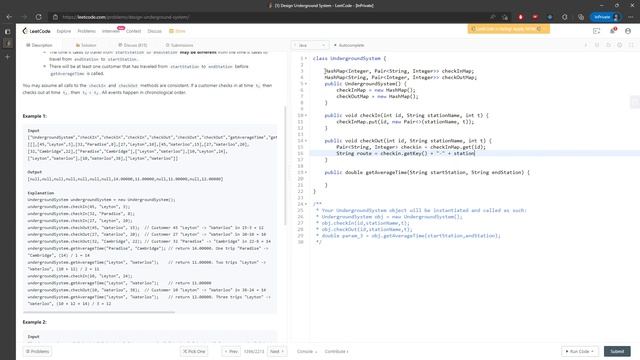
Task: Open the Discuss nav item
Action: tap(154, 31)
